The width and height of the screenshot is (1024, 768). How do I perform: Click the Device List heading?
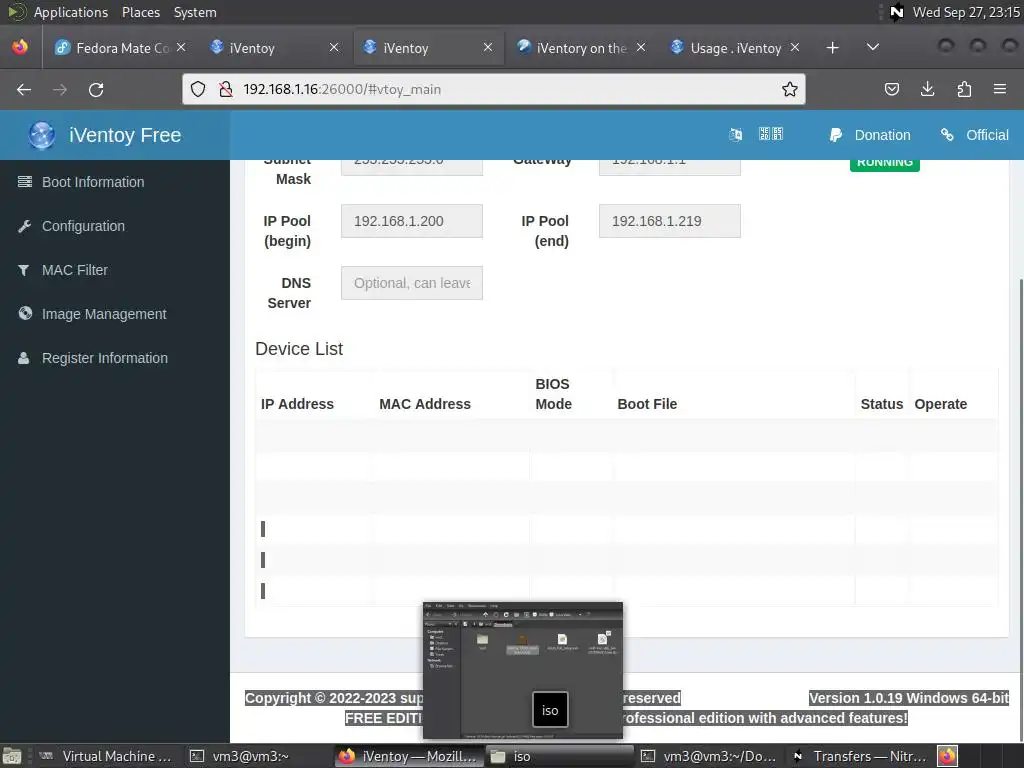click(x=298, y=349)
